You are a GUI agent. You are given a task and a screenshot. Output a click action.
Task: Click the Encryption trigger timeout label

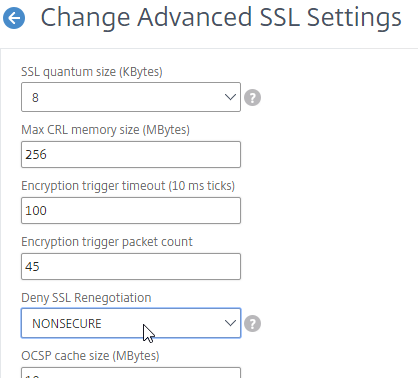[128, 186]
